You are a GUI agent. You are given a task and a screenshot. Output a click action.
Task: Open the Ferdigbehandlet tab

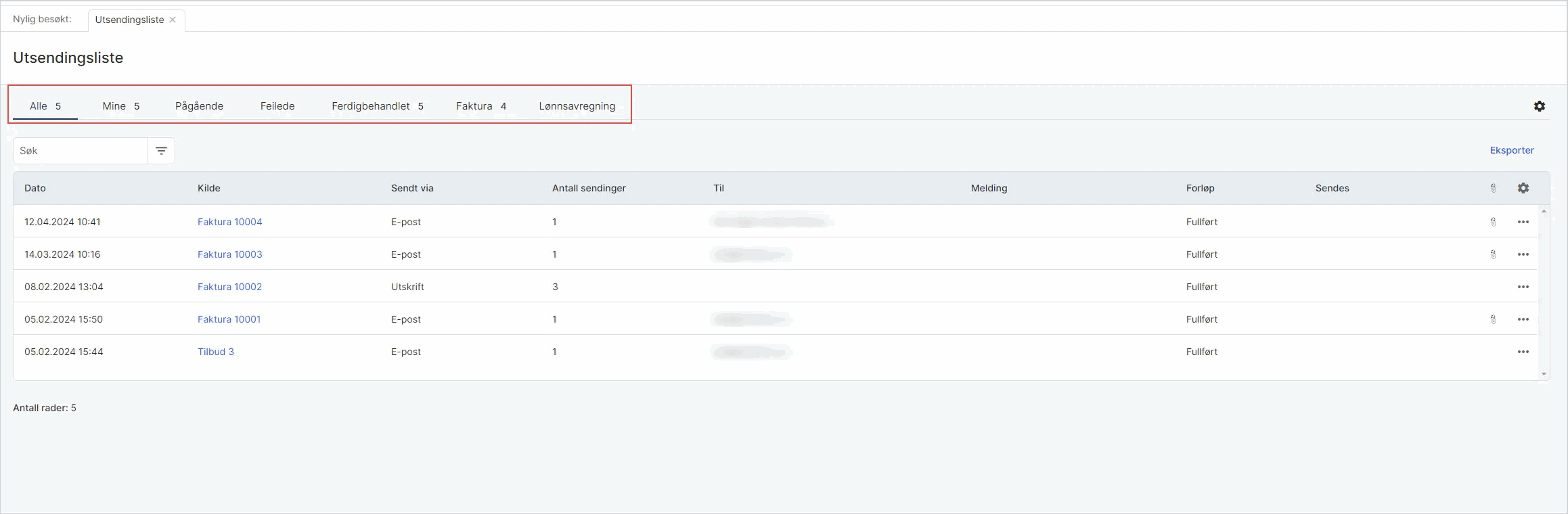click(x=378, y=106)
